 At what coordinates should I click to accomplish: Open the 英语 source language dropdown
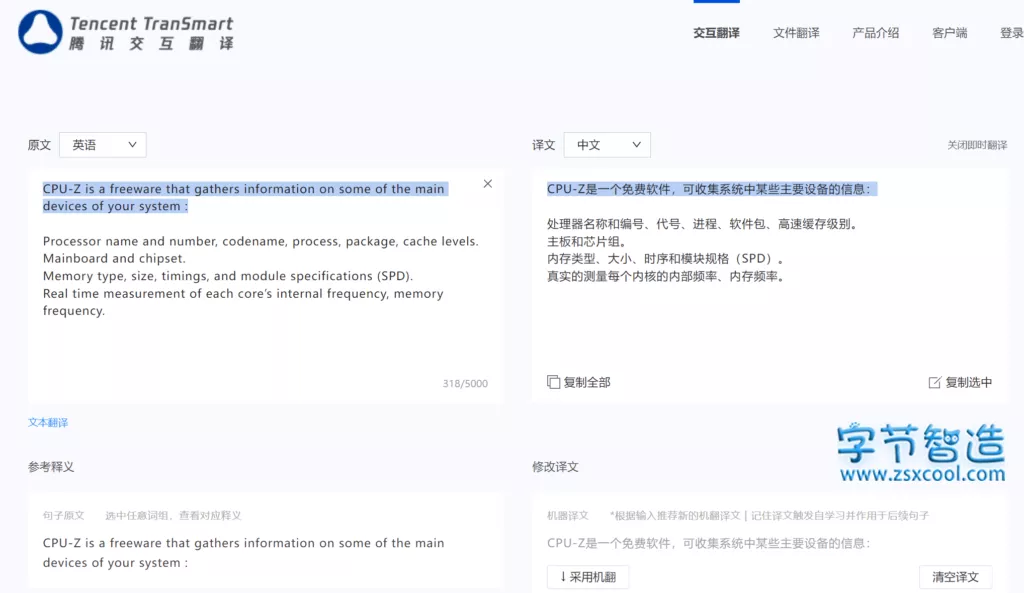(103, 145)
